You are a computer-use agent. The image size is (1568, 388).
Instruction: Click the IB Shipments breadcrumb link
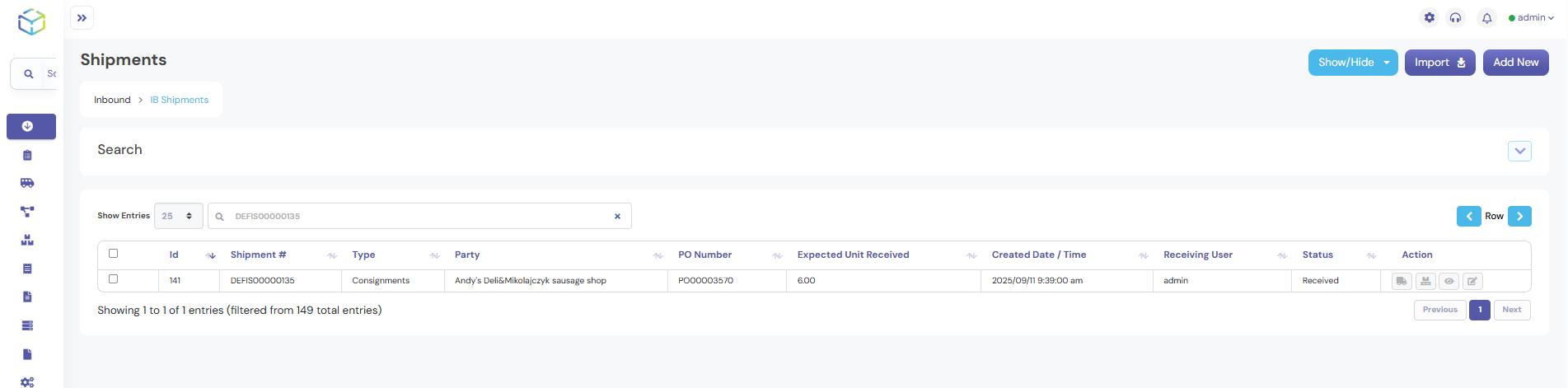coord(179,100)
